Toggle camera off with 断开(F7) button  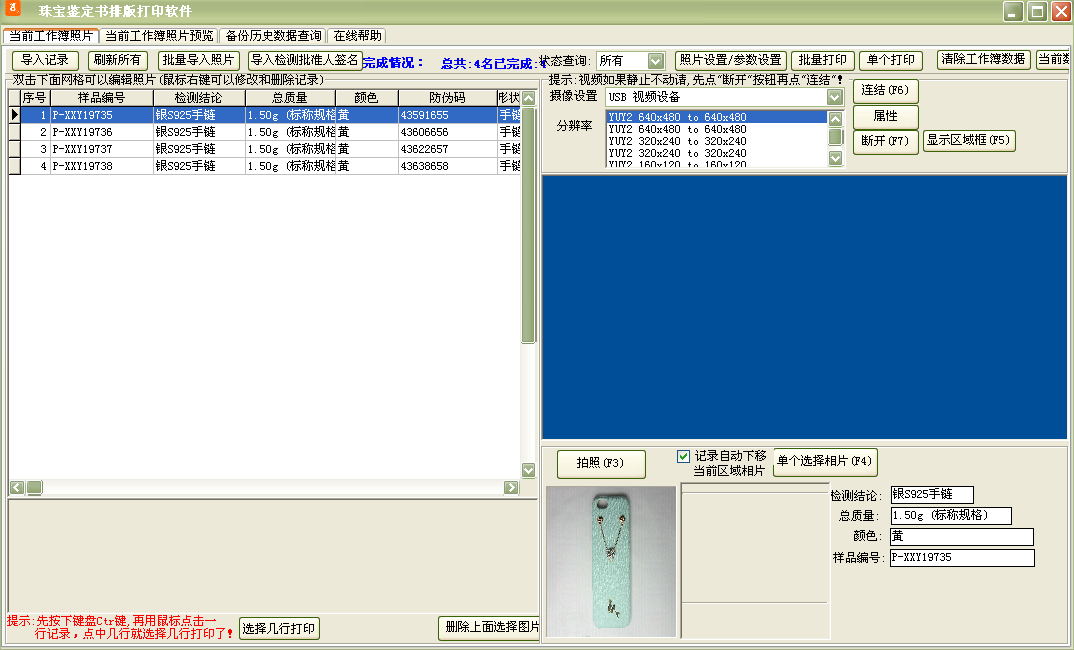pyautogui.click(x=885, y=141)
